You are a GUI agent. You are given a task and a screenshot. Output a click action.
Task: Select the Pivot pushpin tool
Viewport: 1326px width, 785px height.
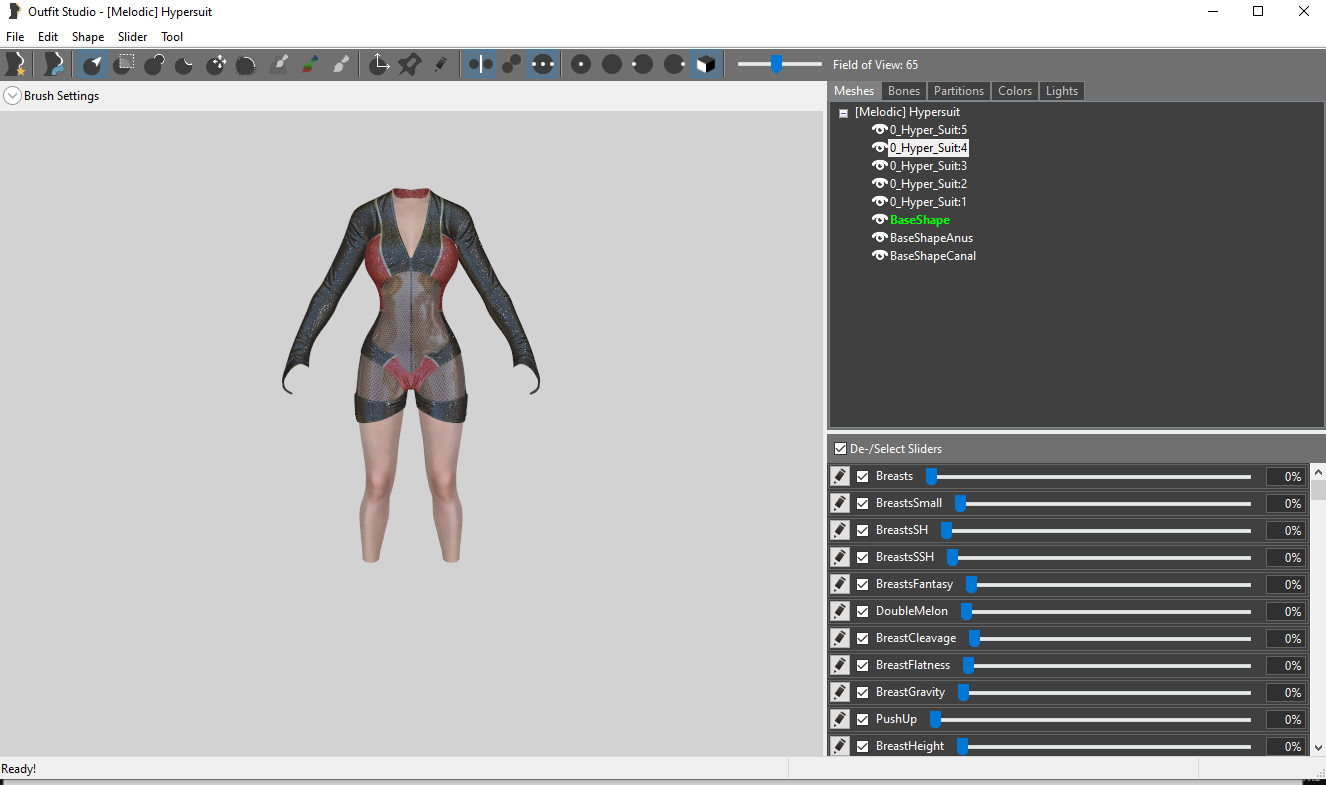coord(409,65)
